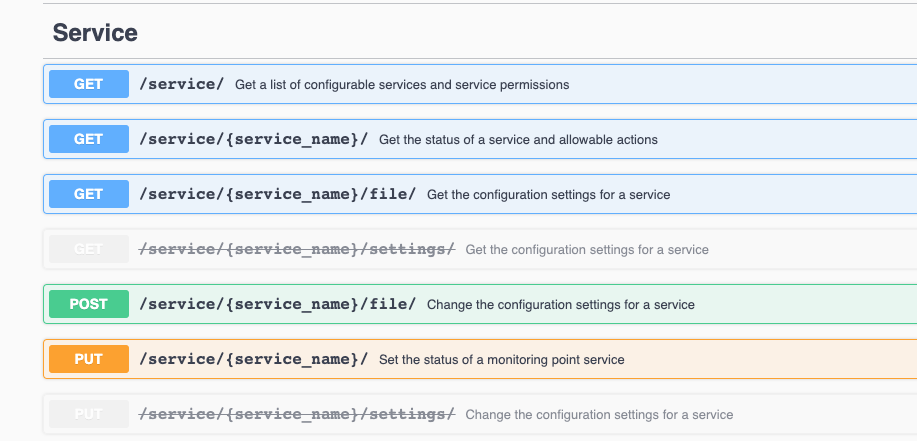Click the greyed-out GET badge for deprecated settings

pos(88,249)
